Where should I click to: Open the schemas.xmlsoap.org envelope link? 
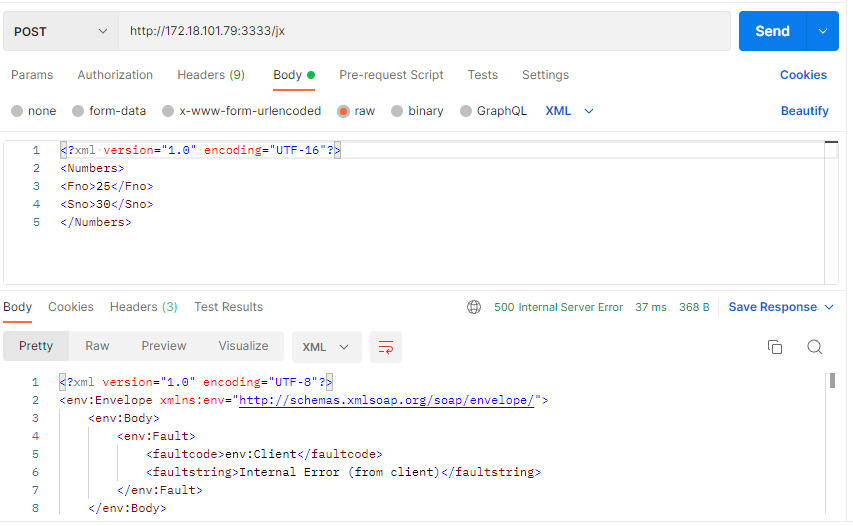[386, 400]
